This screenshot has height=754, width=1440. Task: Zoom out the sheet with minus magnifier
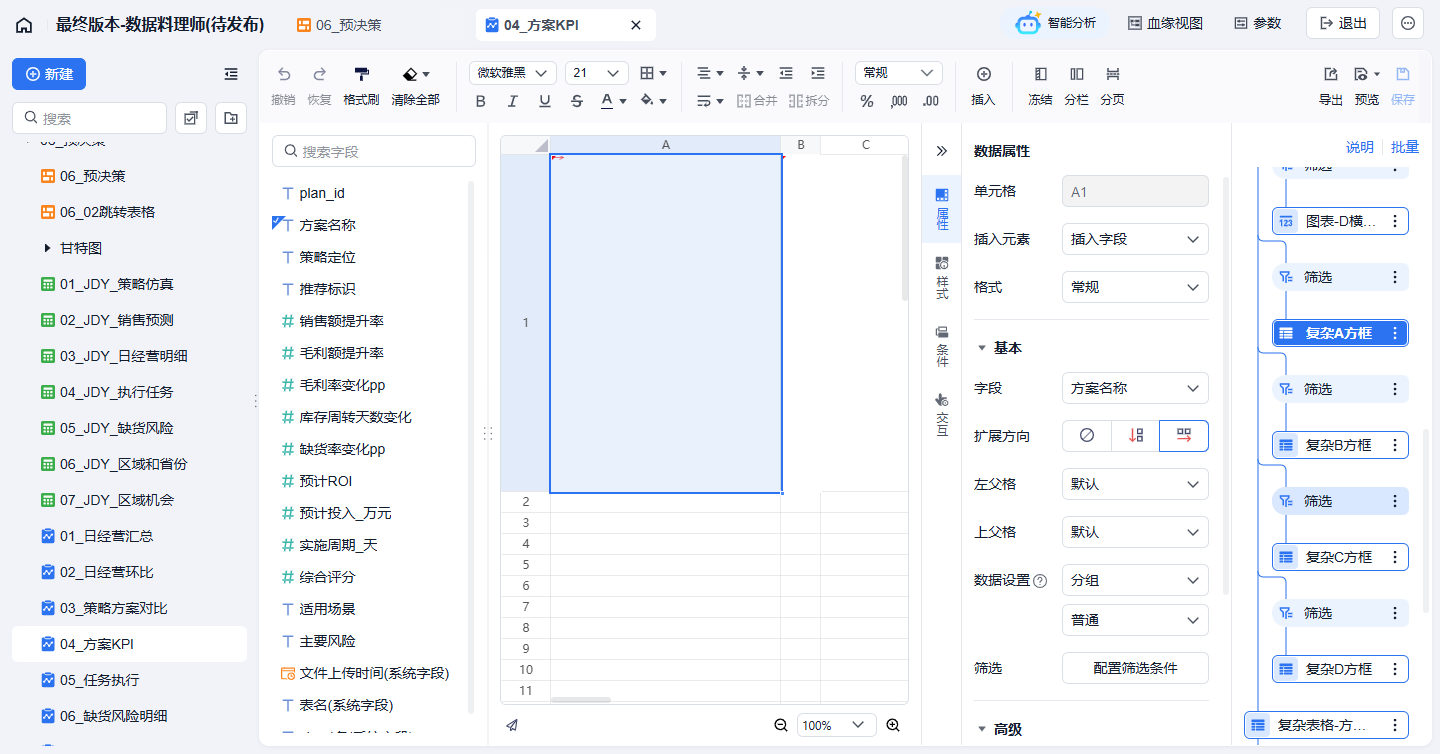tap(781, 725)
